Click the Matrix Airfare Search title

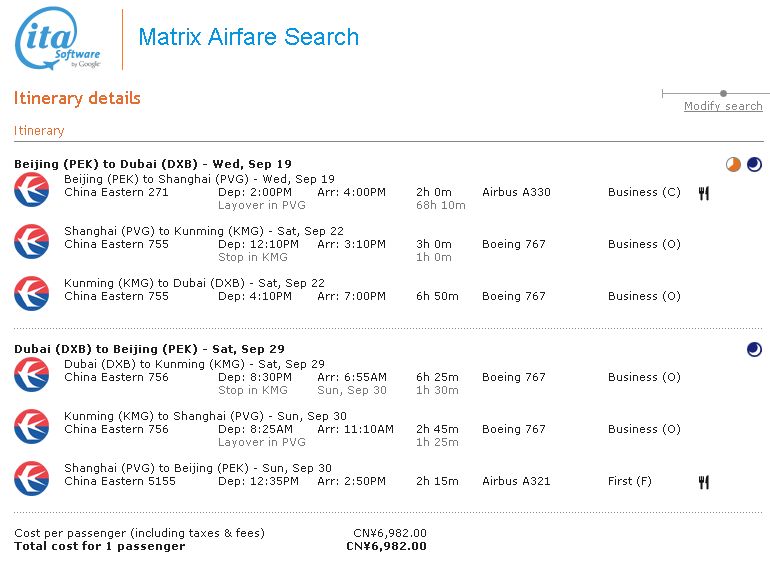pos(248,38)
